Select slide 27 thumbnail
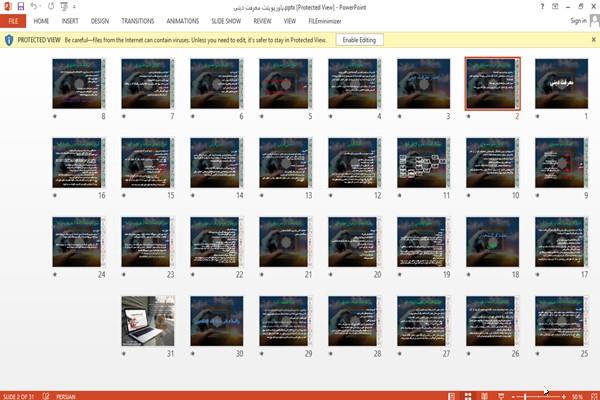 point(424,321)
